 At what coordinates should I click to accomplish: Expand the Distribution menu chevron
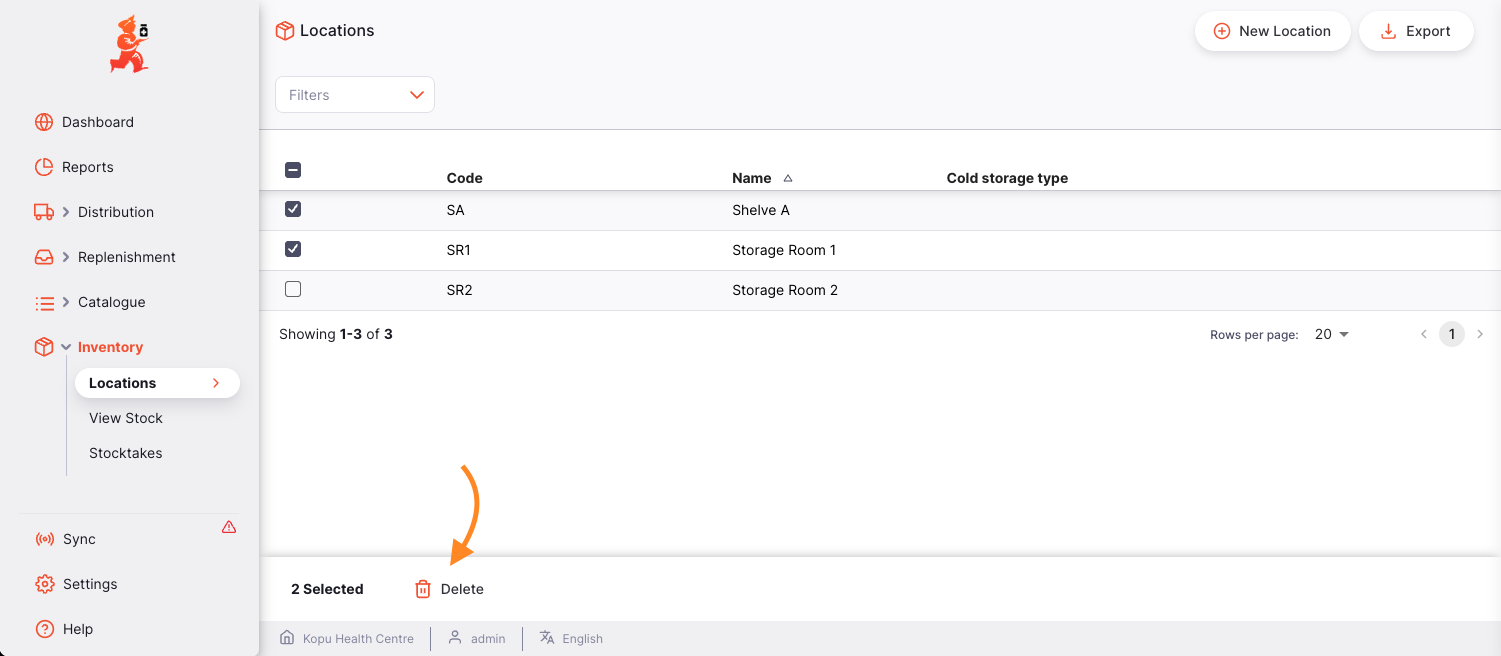click(x=66, y=212)
